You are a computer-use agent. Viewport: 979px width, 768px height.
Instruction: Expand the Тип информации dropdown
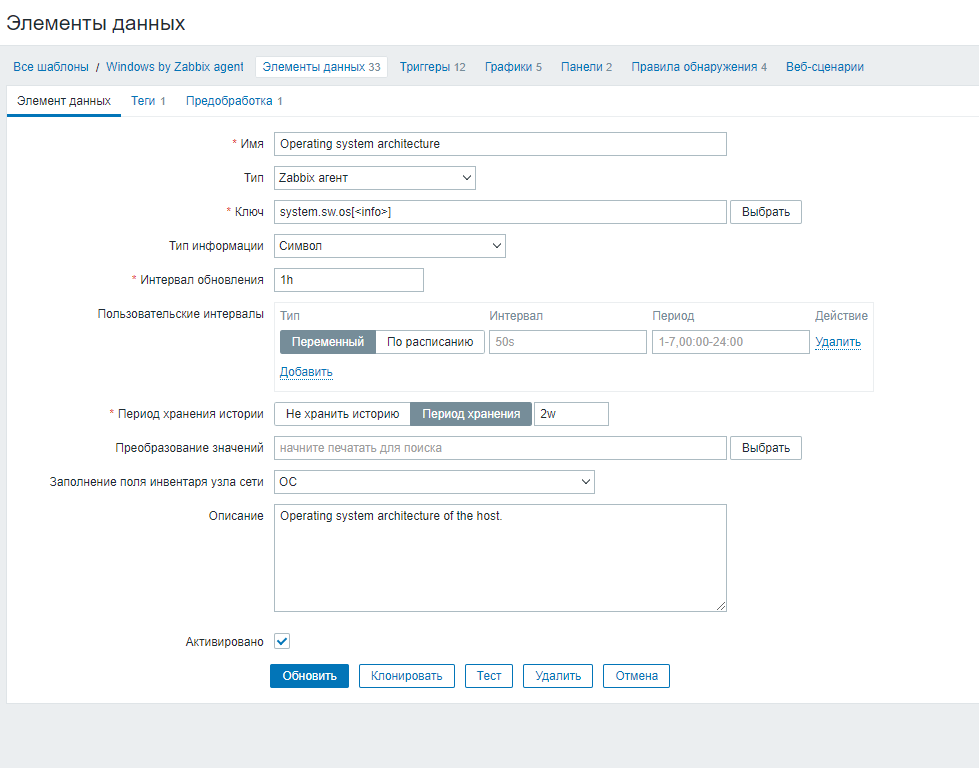(x=390, y=246)
